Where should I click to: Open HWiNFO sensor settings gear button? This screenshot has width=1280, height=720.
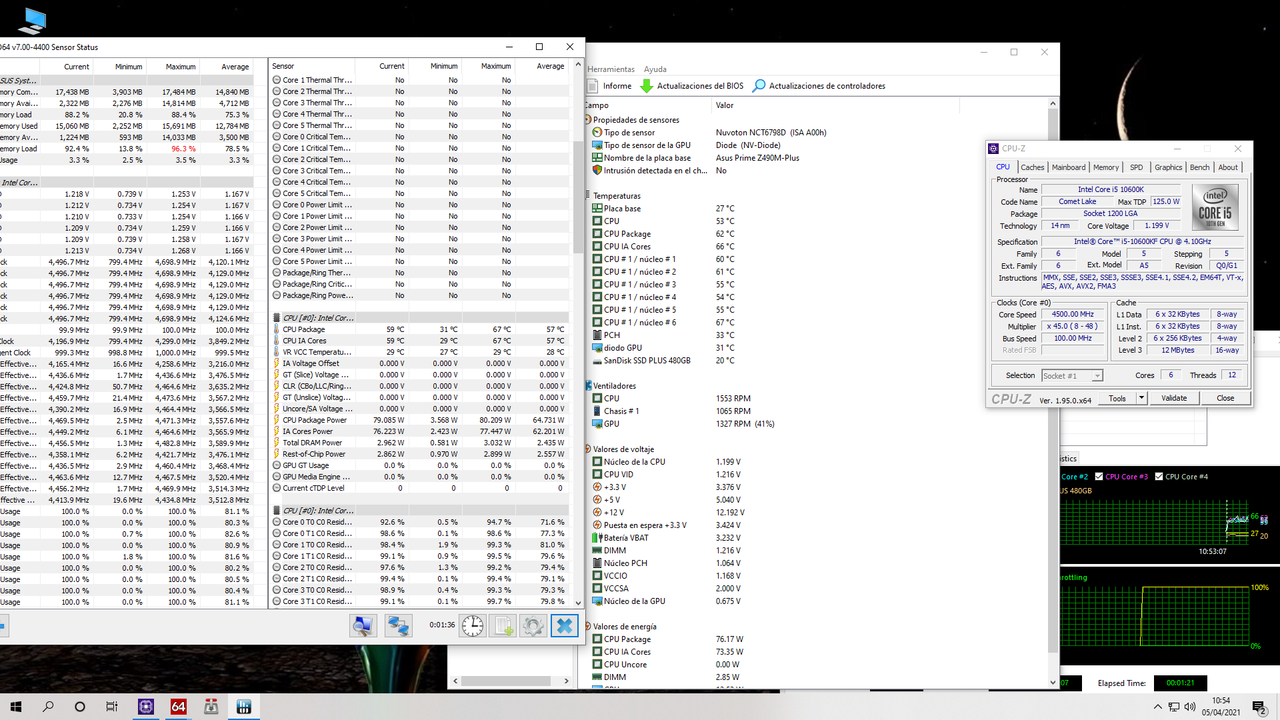pos(533,626)
